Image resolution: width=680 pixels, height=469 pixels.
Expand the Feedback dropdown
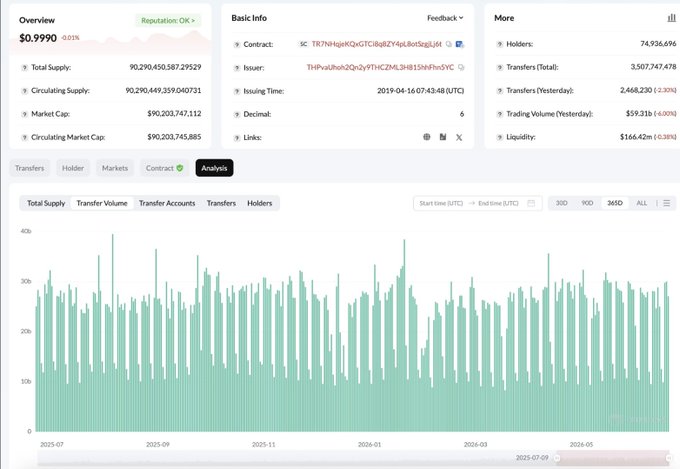coord(445,18)
